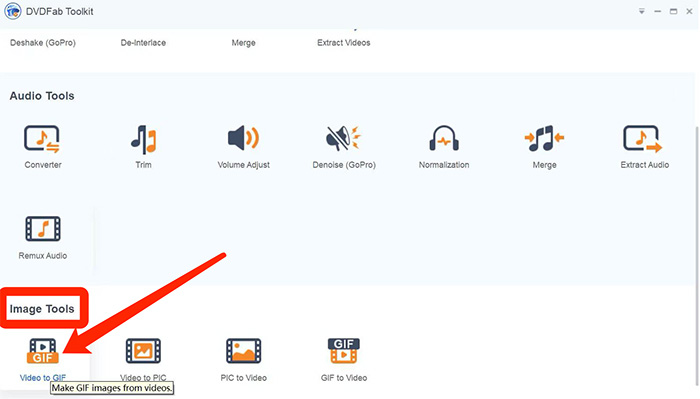Open the Audio Converter tool icon
Viewport: 700px width, 399px height.
pos(42,139)
